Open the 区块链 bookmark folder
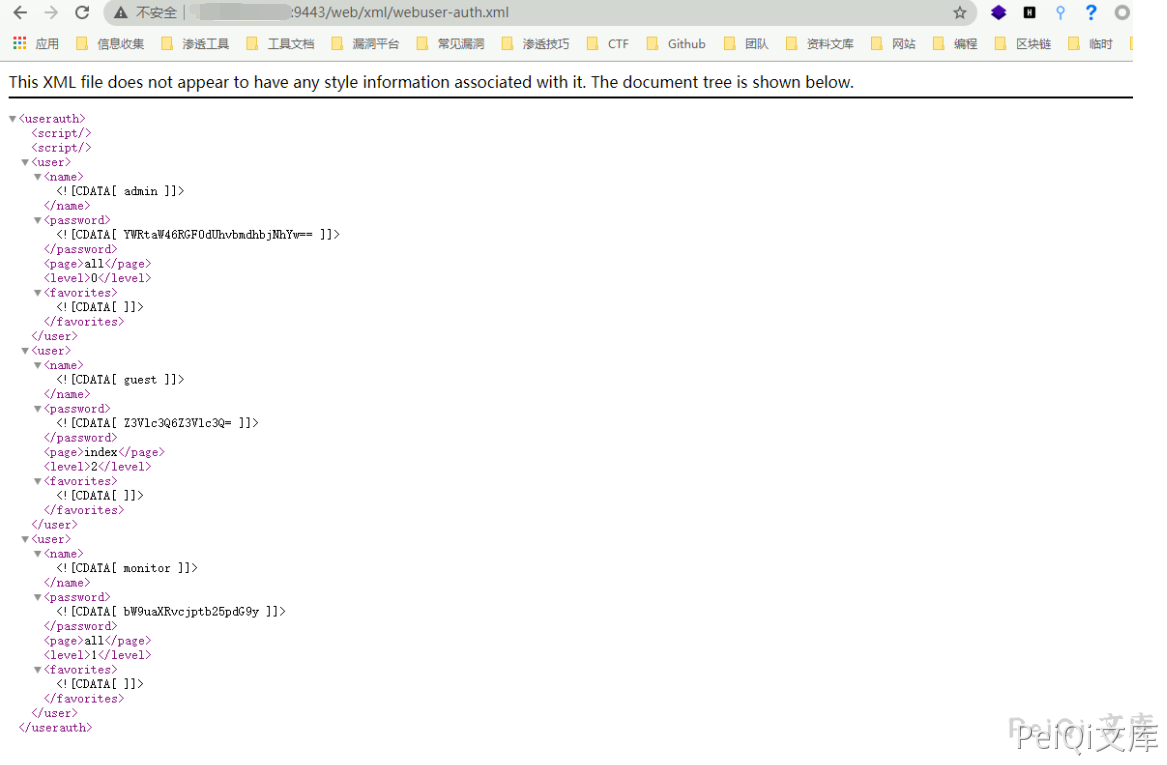The image size is (1167, 765). pyautogui.click(x=1023, y=44)
